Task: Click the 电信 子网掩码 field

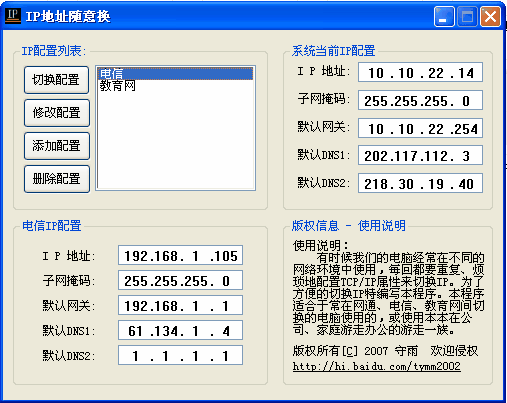Action: coord(180,280)
